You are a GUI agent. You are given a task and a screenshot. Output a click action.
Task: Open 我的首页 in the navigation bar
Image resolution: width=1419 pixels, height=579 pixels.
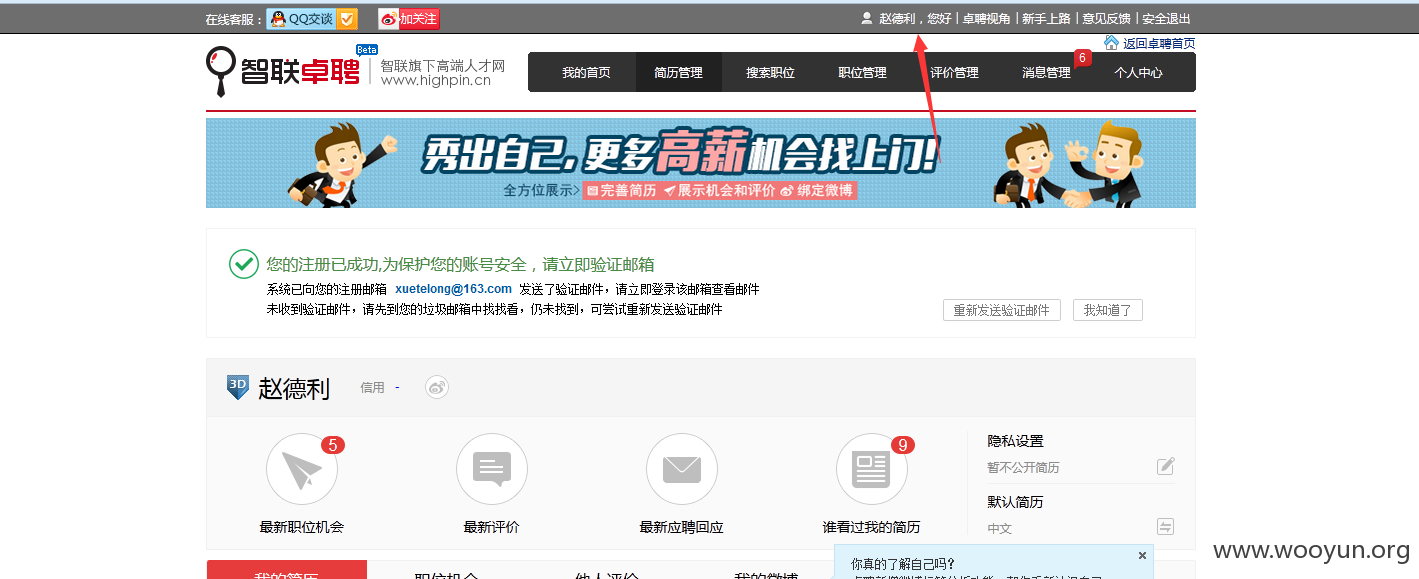(x=586, y=73)
